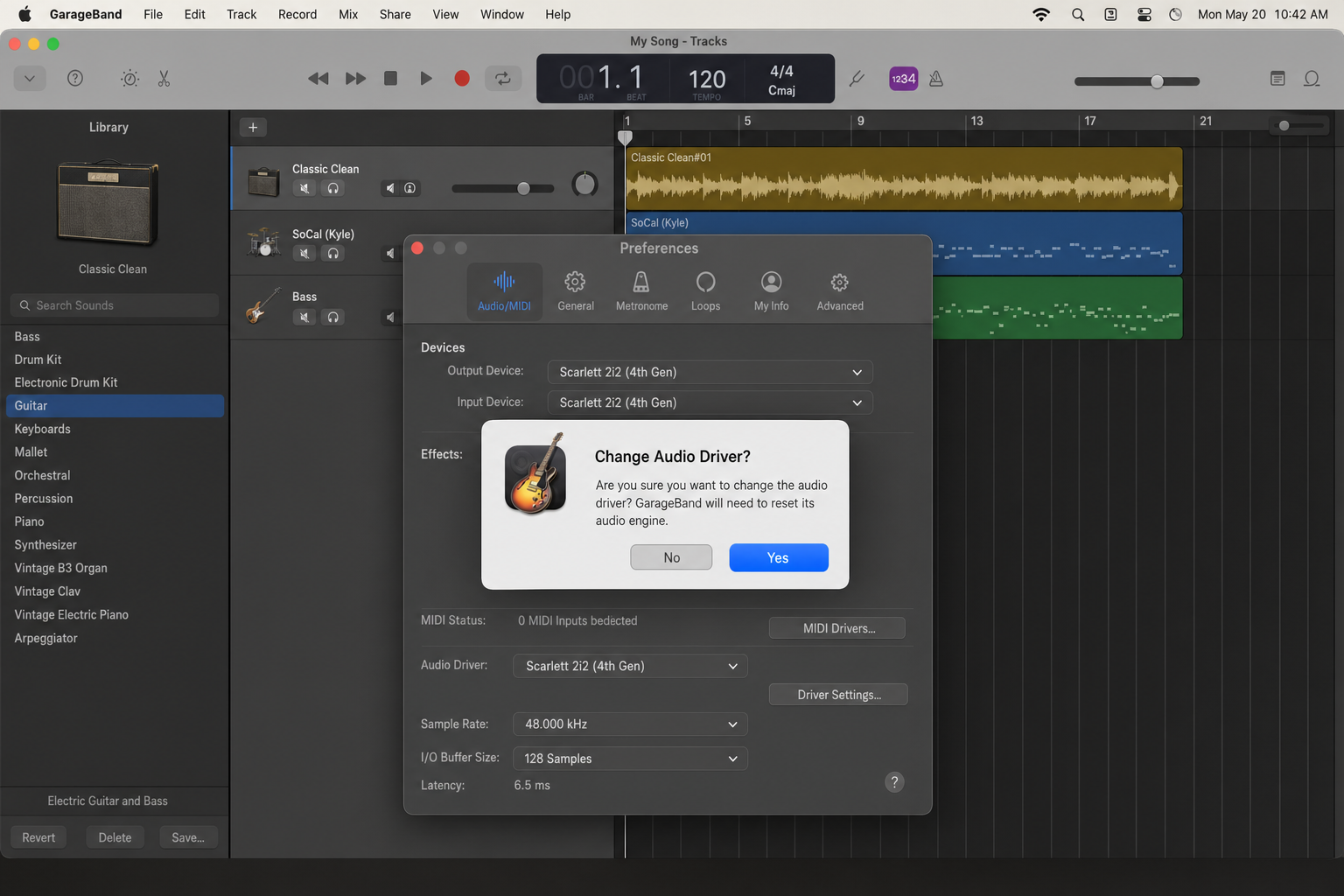Open the Track menu
Viewport: 1344px width, 896px height.
[x=241, y=14]
